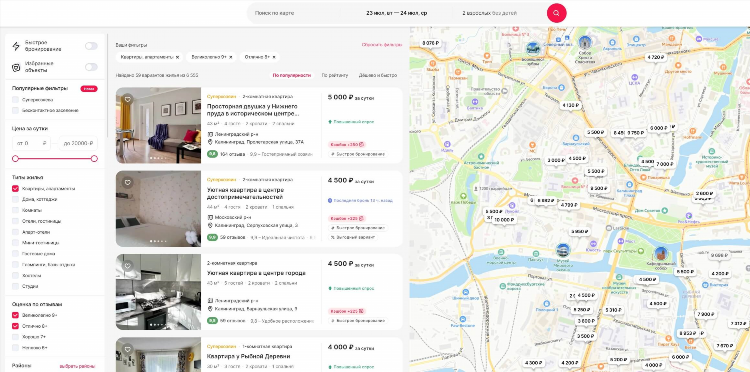This screenshot has height=372, width=750.
Task: Check the 'Студии' housing type
Action: pyautogui.click(x=15, y=286)
